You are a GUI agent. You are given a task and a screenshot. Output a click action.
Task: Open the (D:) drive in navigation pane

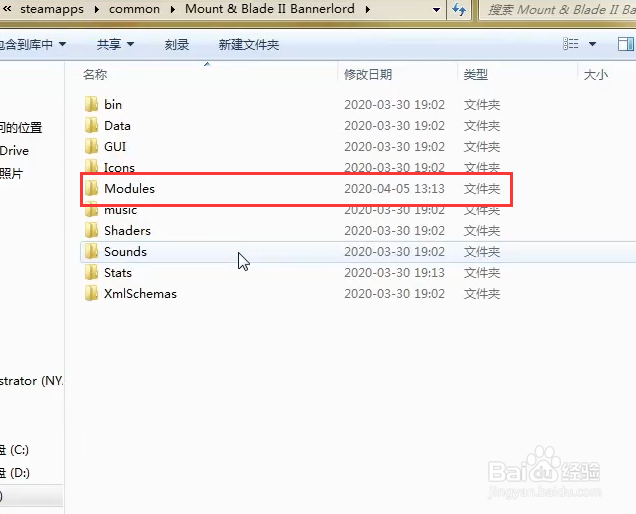(15, 473)
